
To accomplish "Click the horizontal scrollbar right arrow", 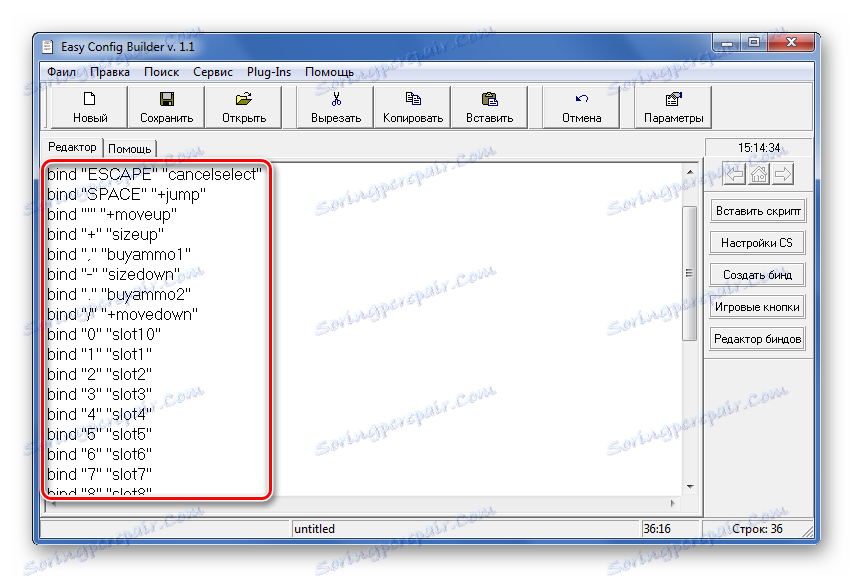I will click(x=673, y=503).
